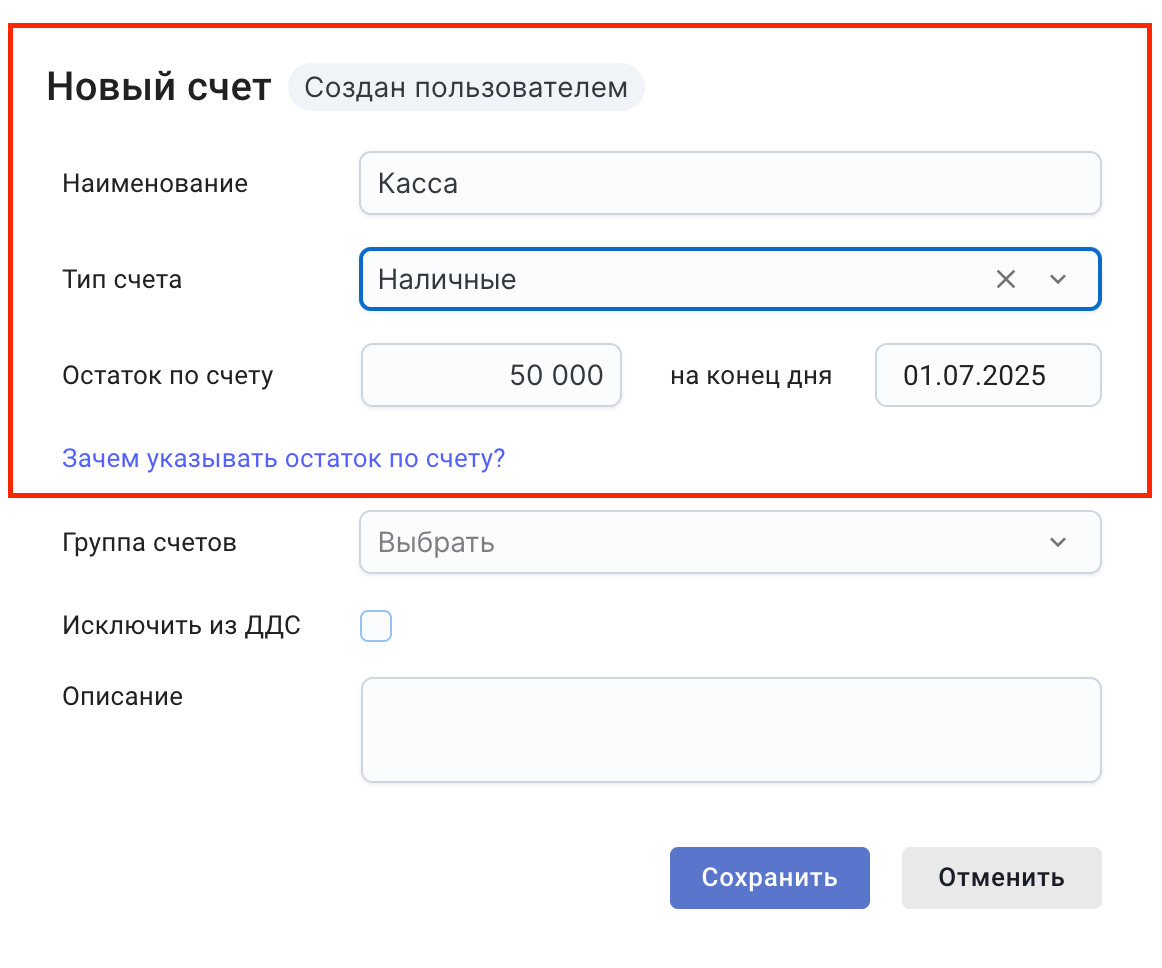Click the Выбрать placeholder in Группа счетов
Image resolution: width=1162 pixels, height=968 pixels.
[436, 543]
